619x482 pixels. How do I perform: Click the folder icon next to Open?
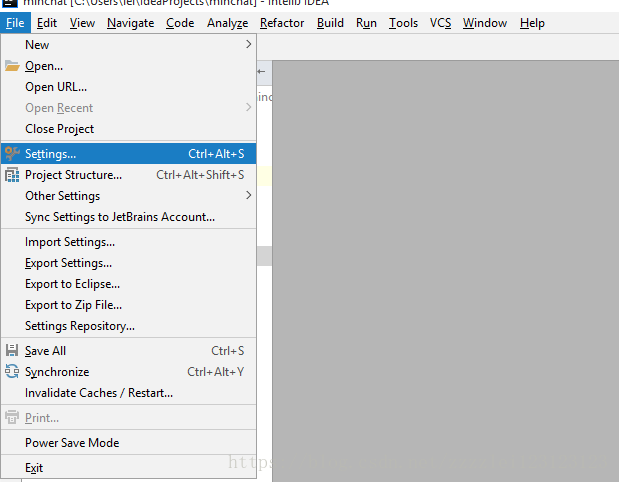click(12, 66)
